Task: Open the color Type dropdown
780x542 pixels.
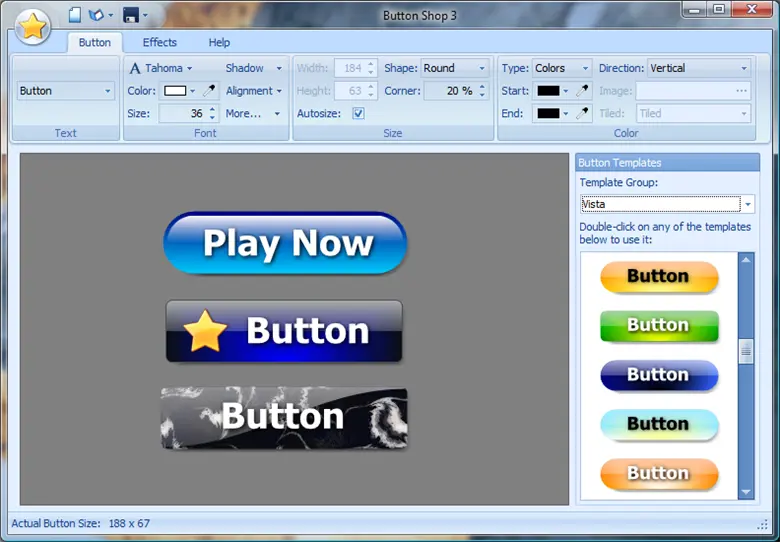Action: click(x=561, y=68)
